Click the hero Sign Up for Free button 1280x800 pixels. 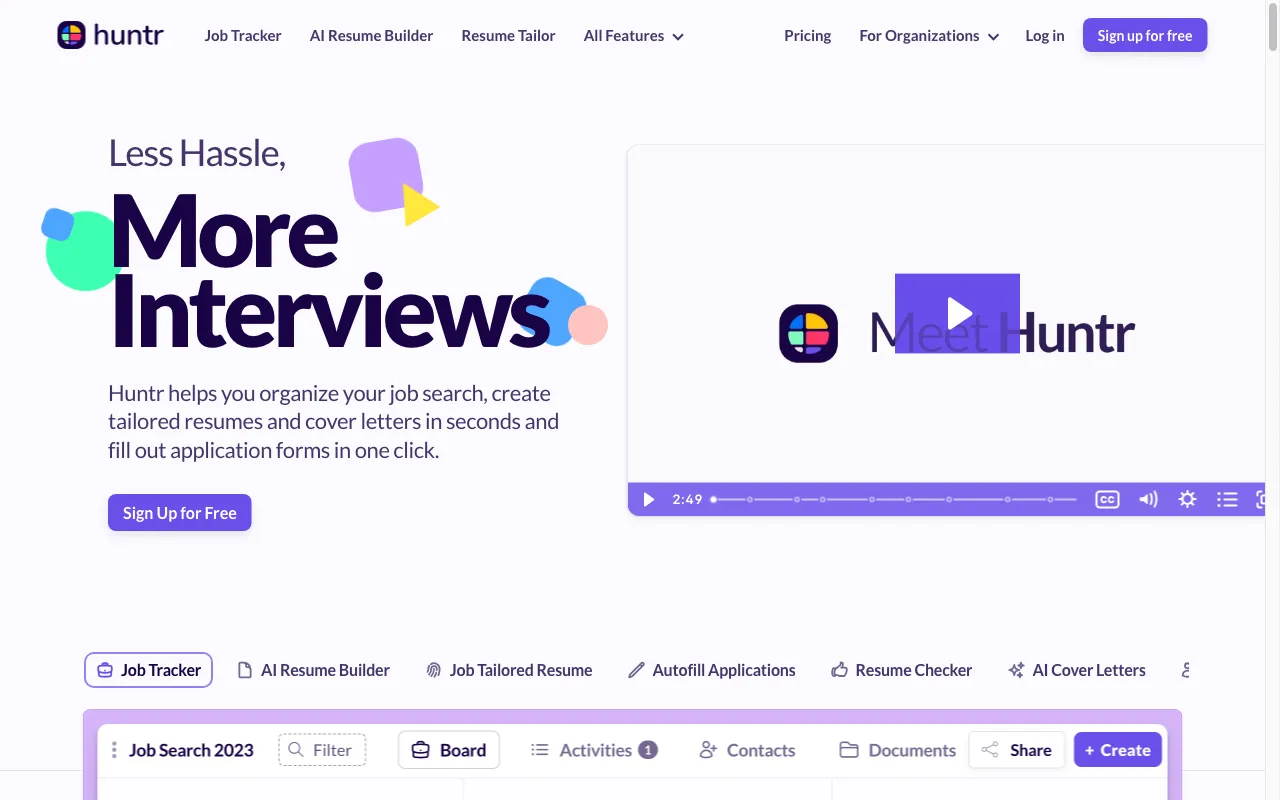pos(180,513)
